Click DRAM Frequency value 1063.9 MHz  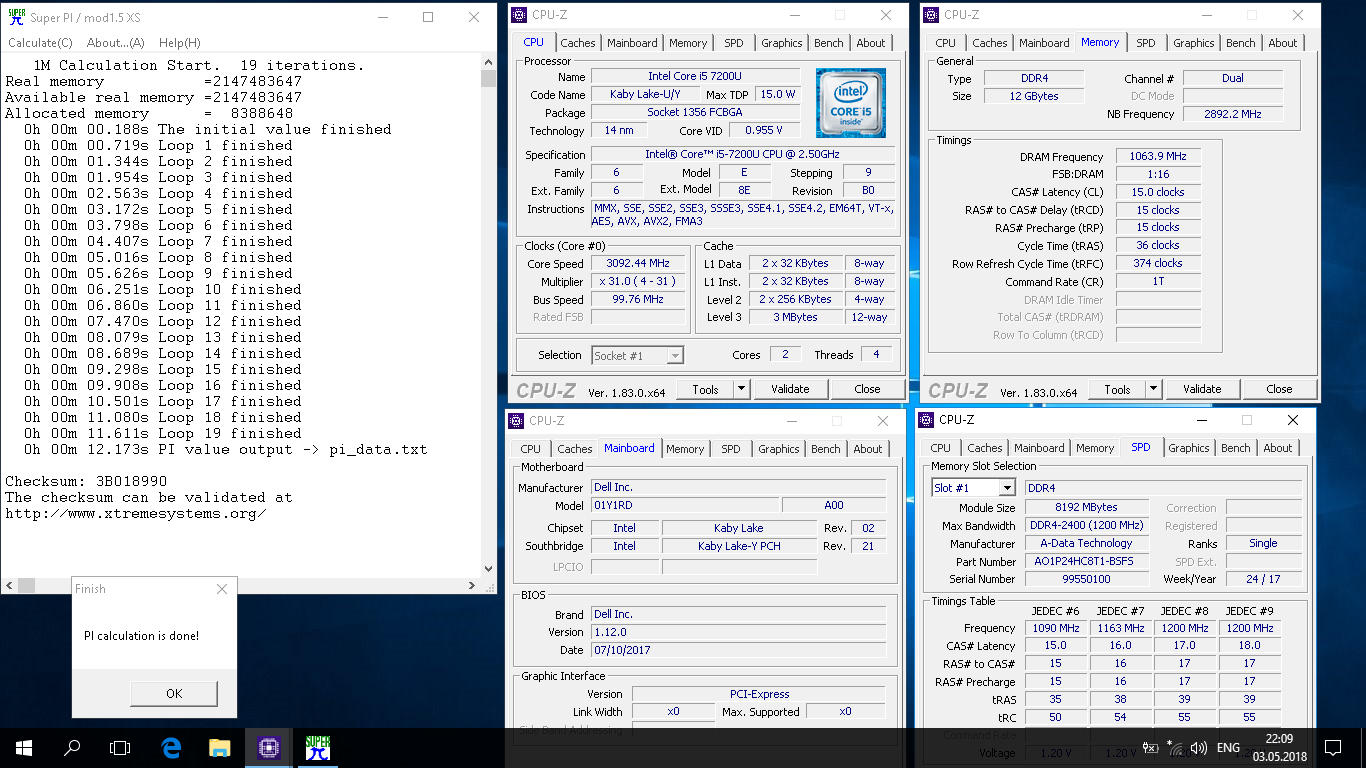[1159, 157]
